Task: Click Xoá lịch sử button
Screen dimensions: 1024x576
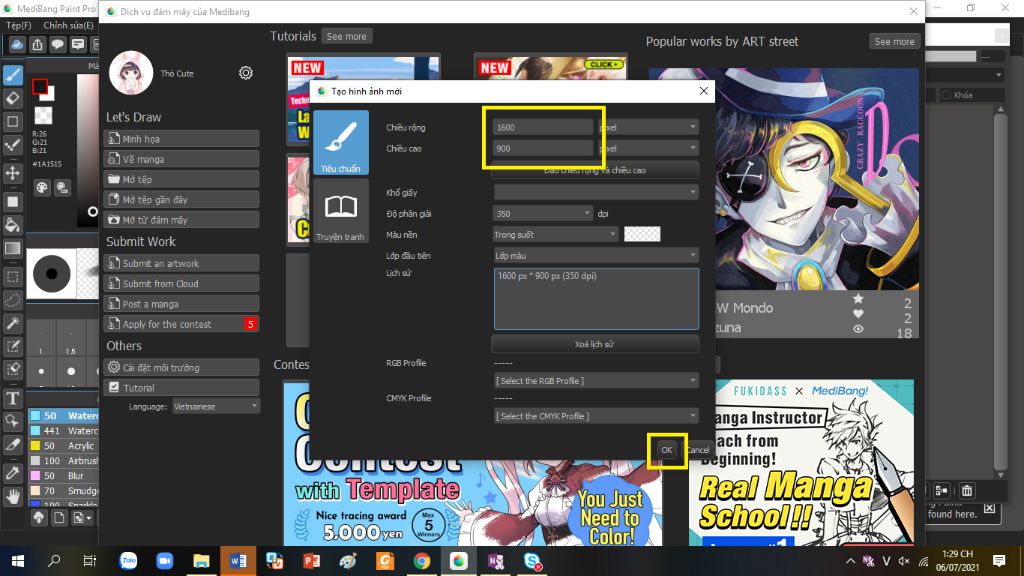Action: (x=595, y=344)
